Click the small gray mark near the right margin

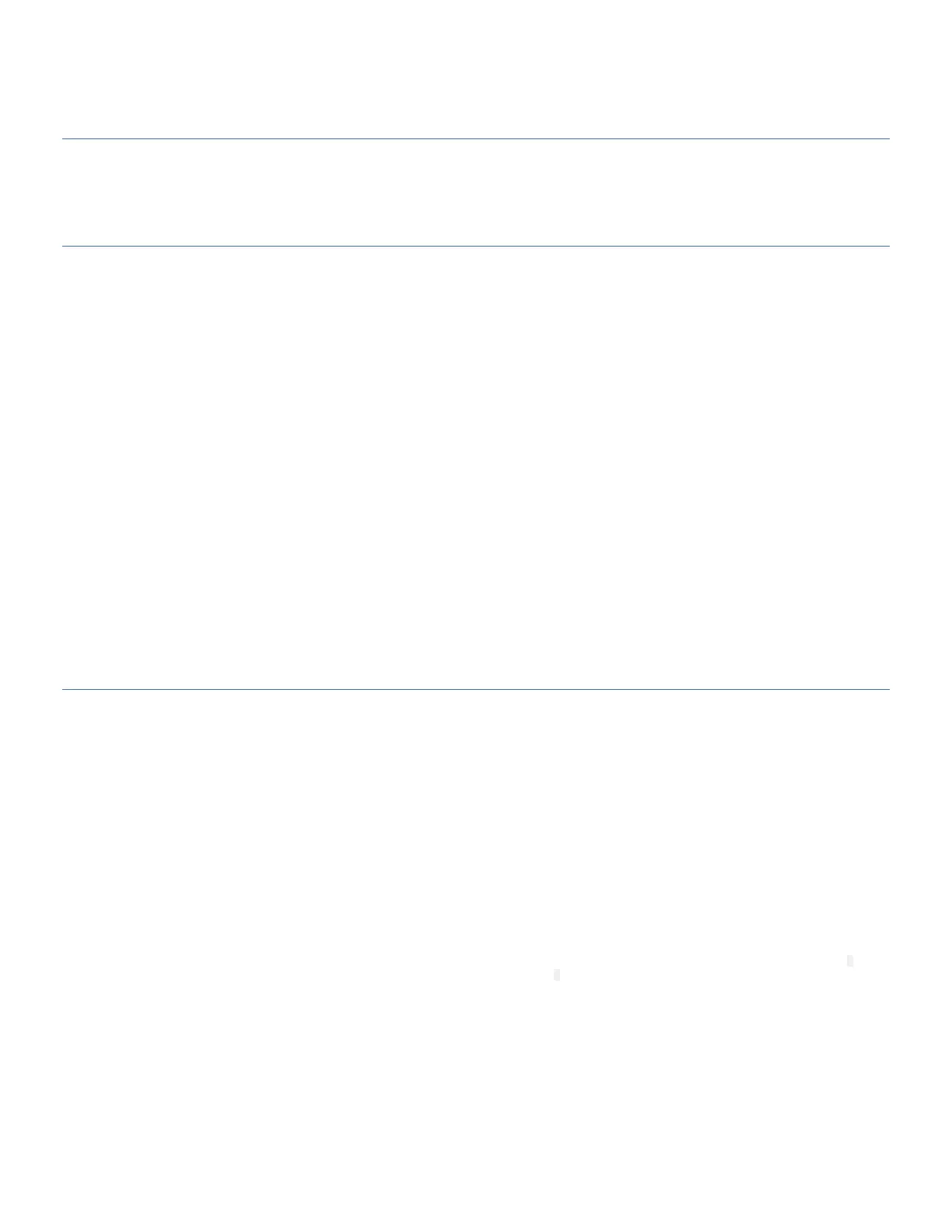[x=850, y=961]
